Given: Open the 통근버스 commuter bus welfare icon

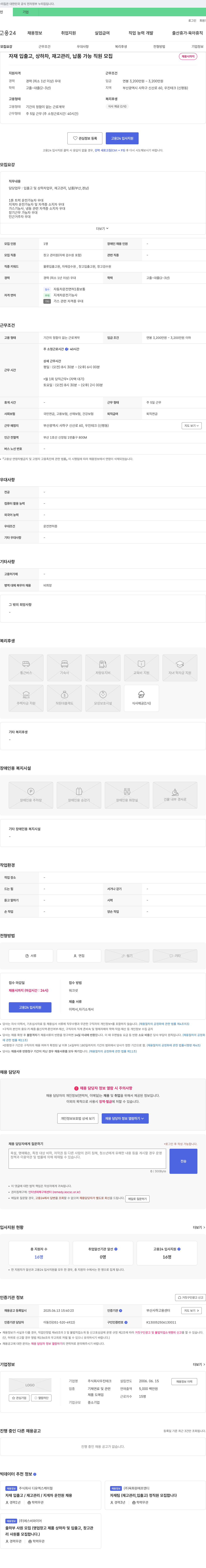Looking at the screenshot, I should pyautogui.click(x=26, y=667).
